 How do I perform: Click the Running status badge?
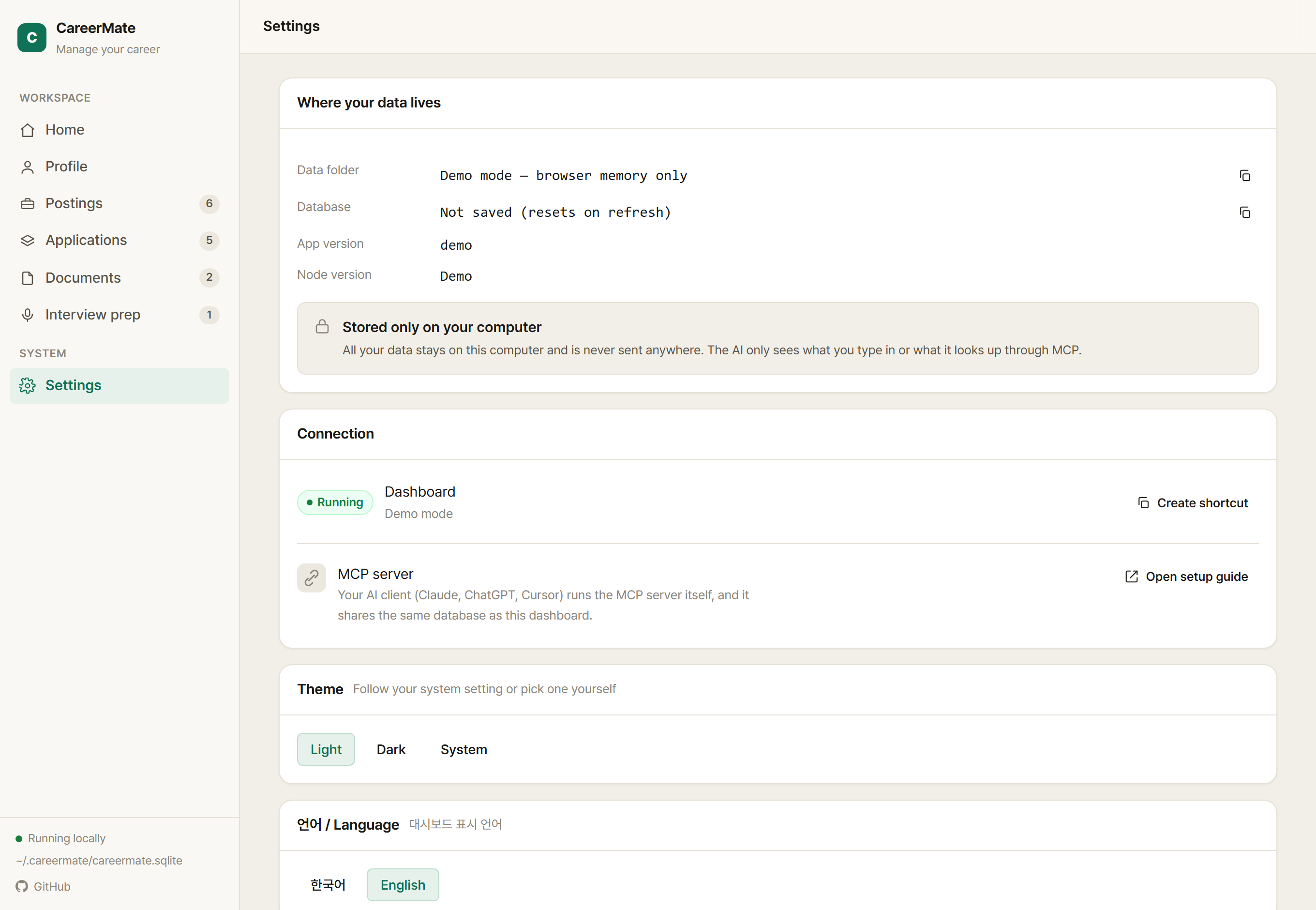(x=335, y=502)
